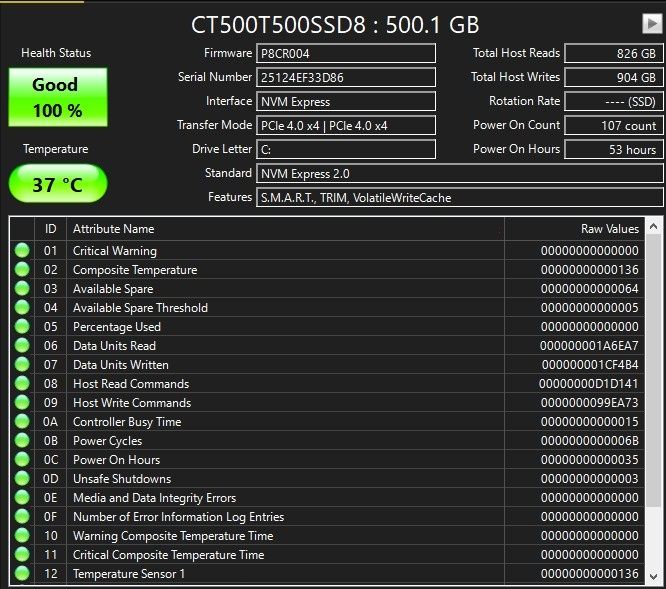Click the status dot for Host Read Commands
This screenshot has height=589, width=666.
tap(22, 383)
